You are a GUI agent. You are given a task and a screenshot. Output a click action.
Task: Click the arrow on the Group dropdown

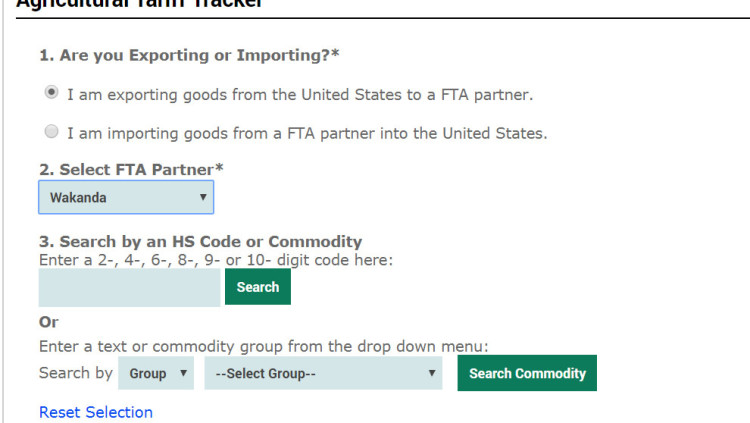183,373
